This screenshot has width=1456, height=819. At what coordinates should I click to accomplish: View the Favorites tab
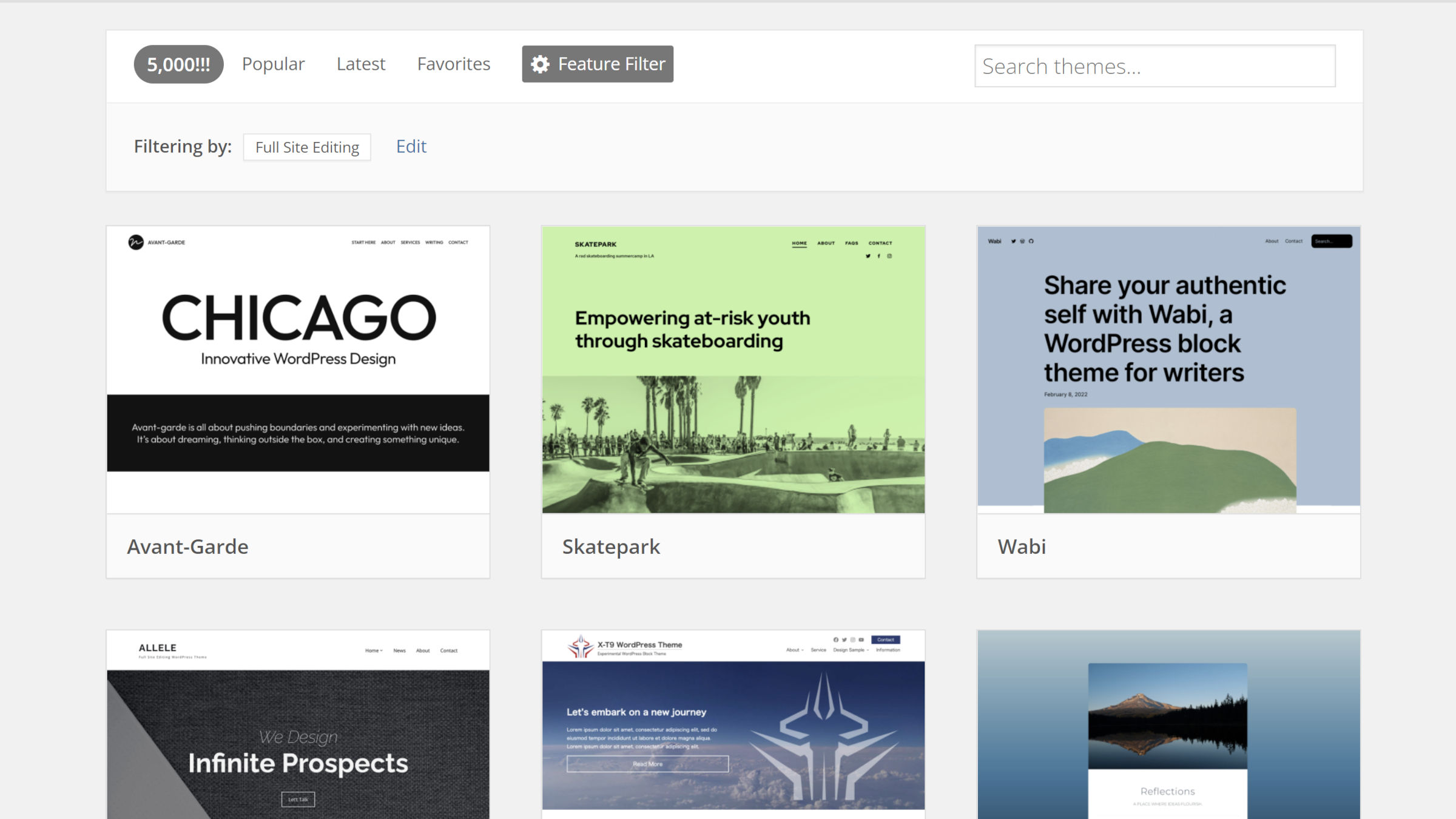tap(453, 63)
